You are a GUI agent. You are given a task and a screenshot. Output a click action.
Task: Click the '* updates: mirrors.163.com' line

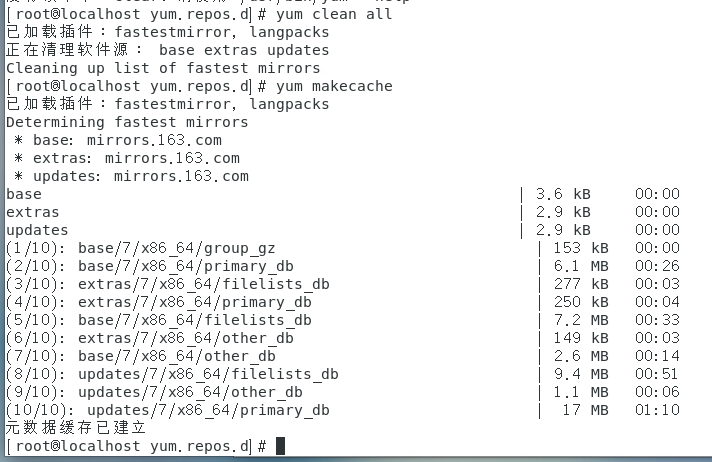click(x=131, y=176)
